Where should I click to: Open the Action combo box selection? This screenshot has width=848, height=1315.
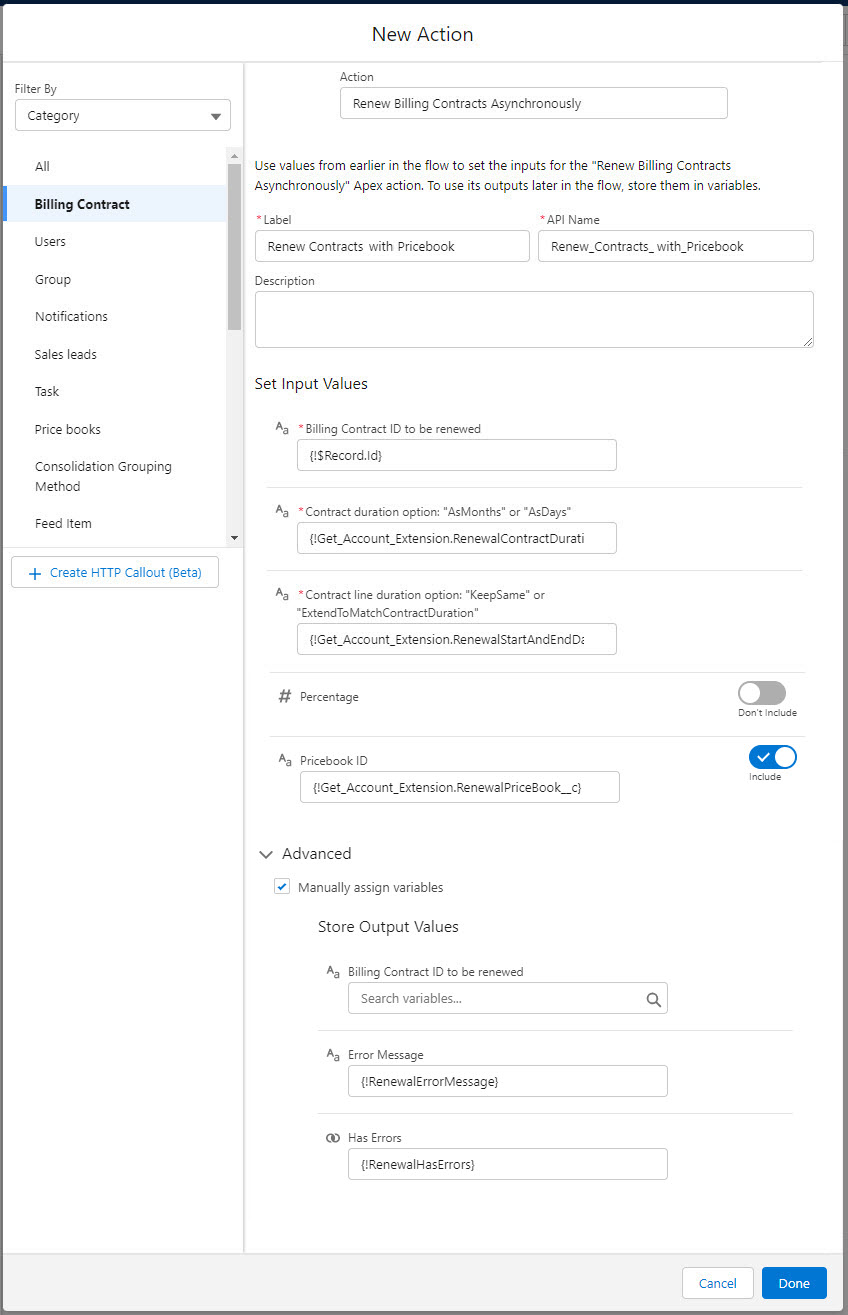tap(533, 104)
